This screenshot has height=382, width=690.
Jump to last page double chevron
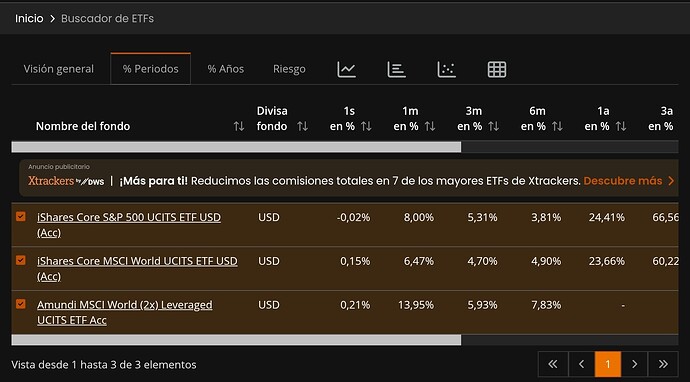click(x=663, y=364)
